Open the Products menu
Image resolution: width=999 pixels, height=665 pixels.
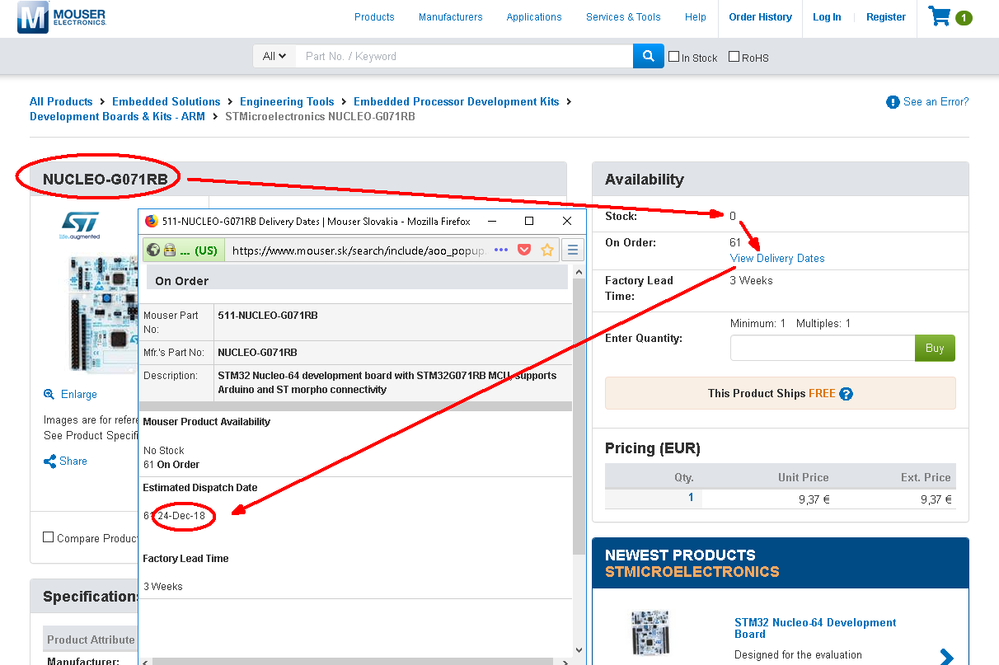[x=374, y=17]
